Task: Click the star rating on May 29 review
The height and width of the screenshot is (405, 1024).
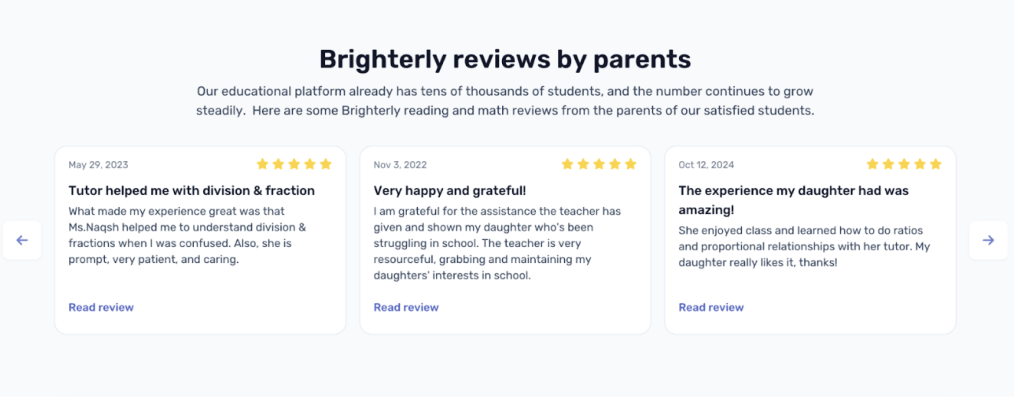Action: pyautogui.click(x=293, y=164)
